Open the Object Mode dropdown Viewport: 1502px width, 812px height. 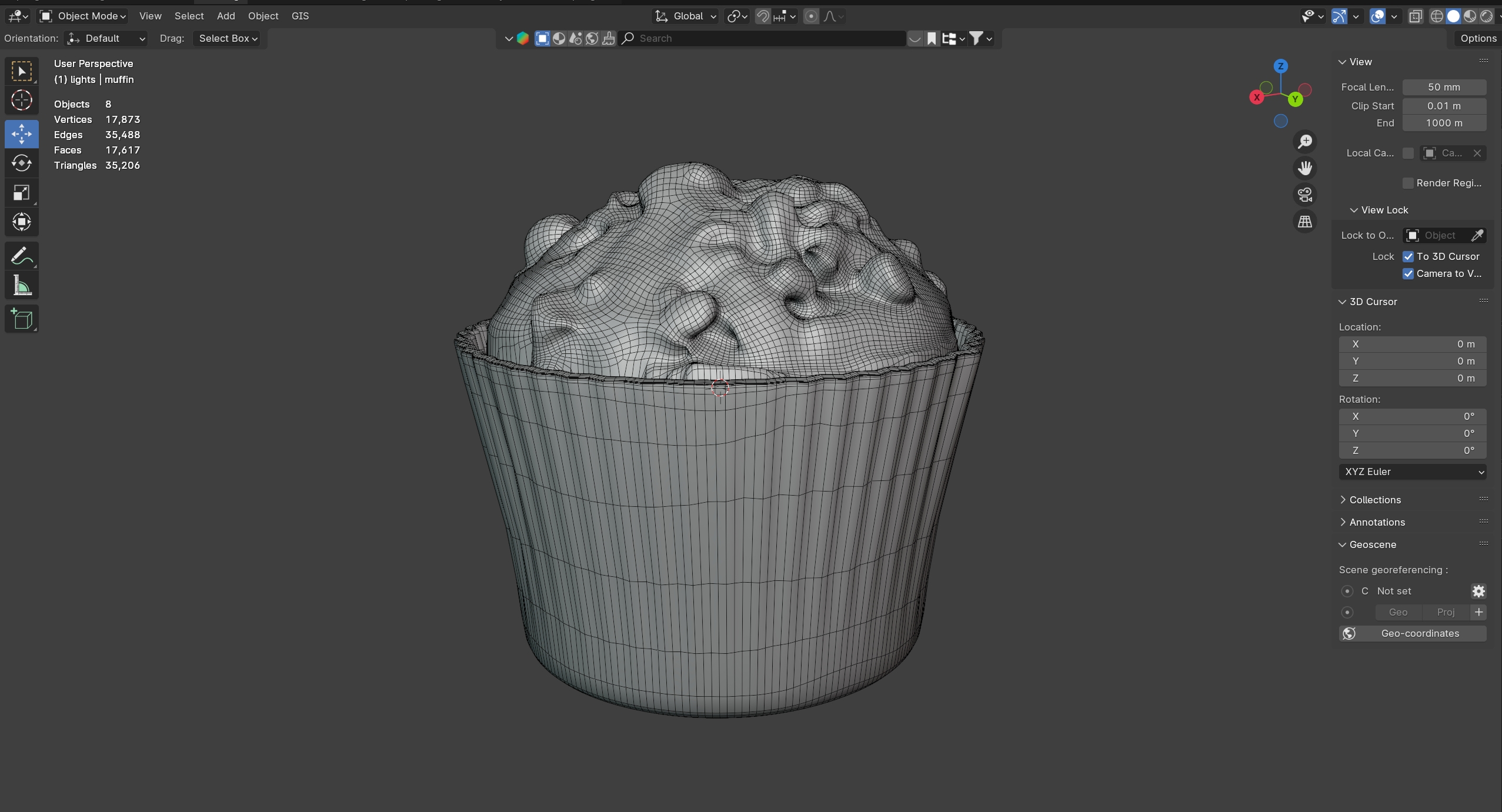click(83, 16)
